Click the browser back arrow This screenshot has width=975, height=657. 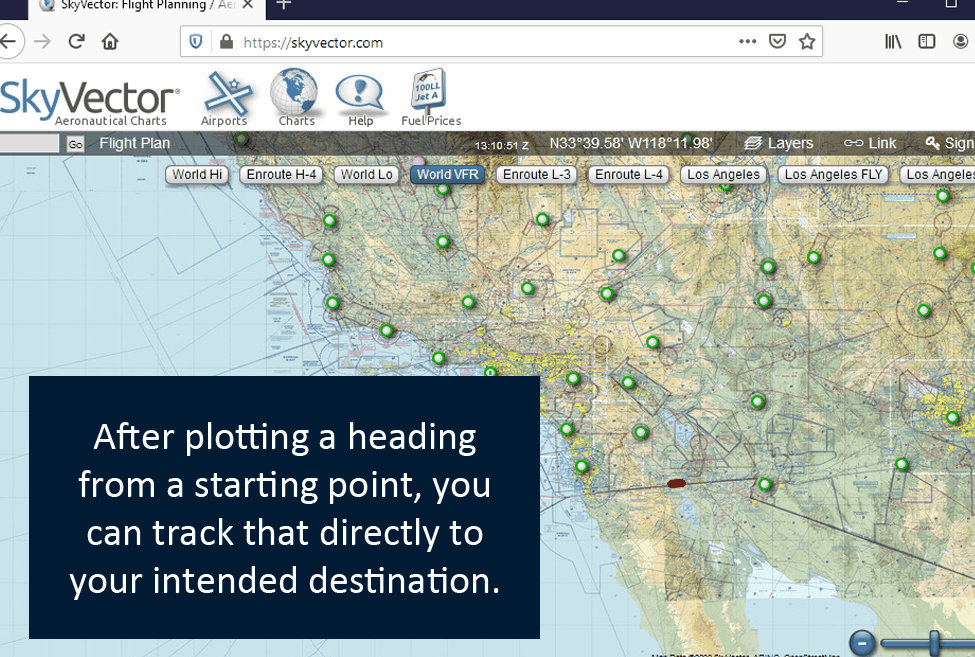9,42
